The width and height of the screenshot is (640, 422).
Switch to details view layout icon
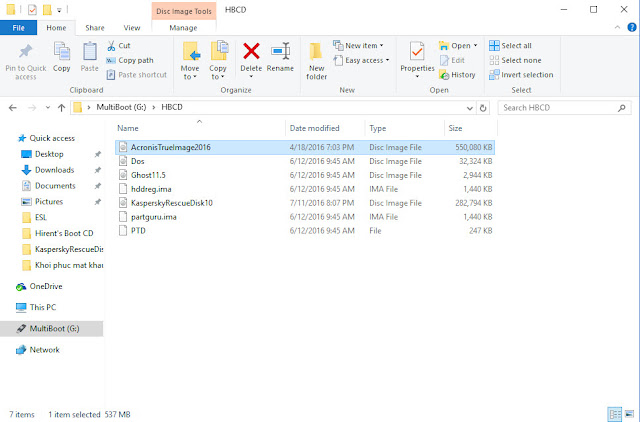[x=615, y=414]
